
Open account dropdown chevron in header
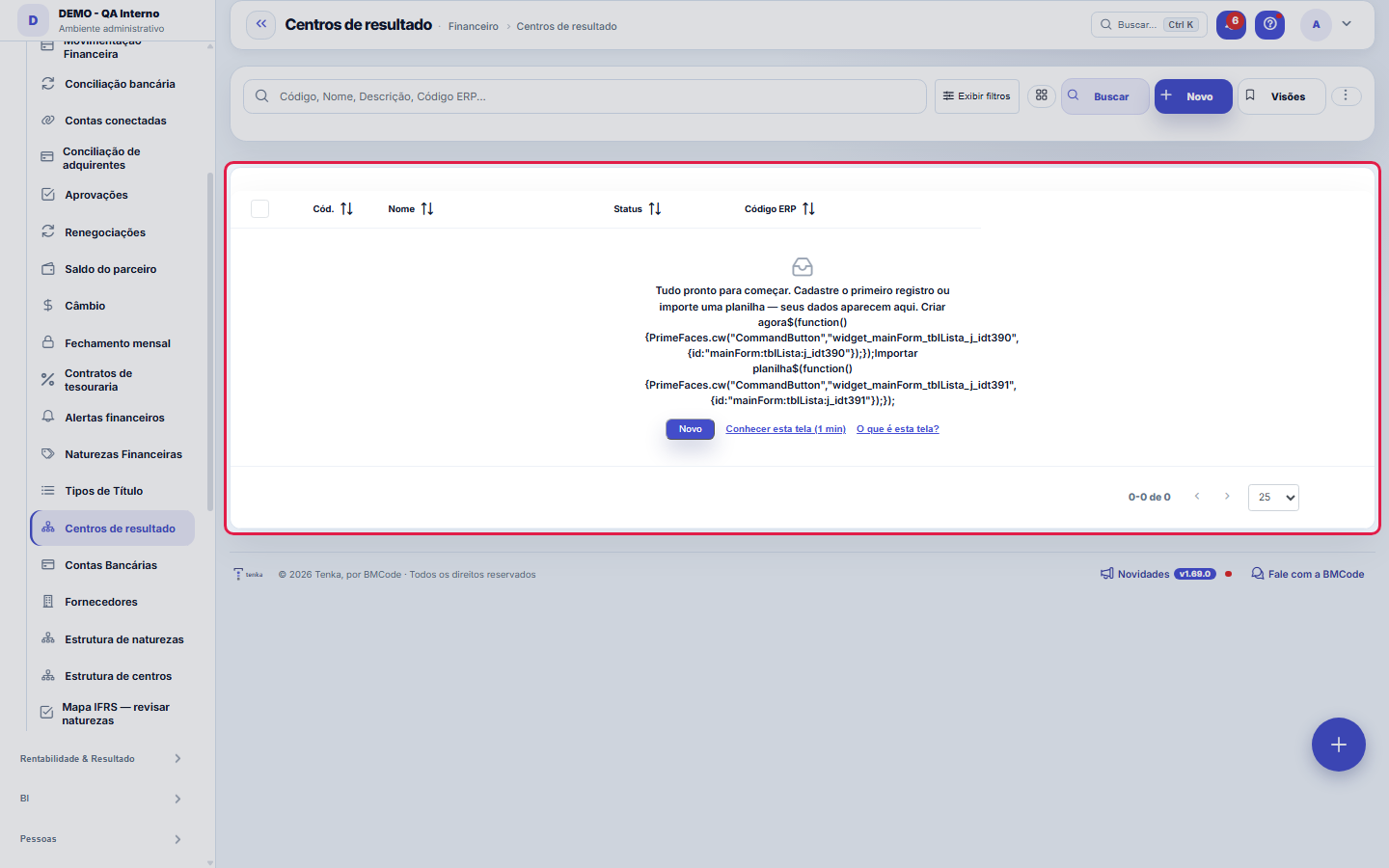[1347, 24]
